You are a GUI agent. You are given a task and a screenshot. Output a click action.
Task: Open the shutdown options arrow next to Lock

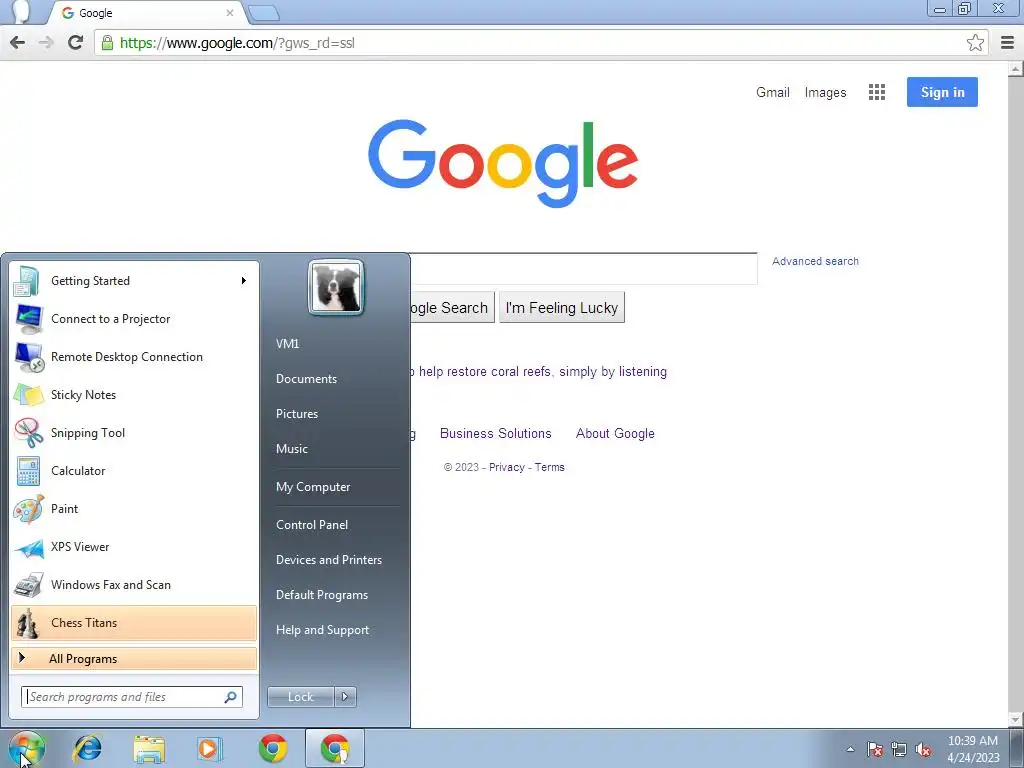tap(345, 697)
